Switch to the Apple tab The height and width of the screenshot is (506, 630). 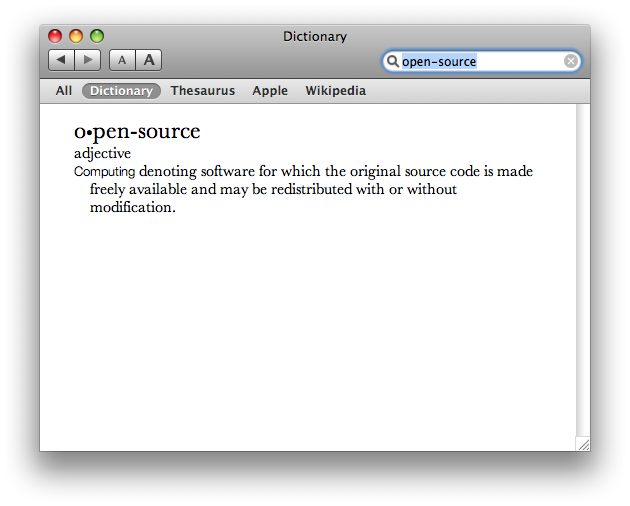click(270, 91)
